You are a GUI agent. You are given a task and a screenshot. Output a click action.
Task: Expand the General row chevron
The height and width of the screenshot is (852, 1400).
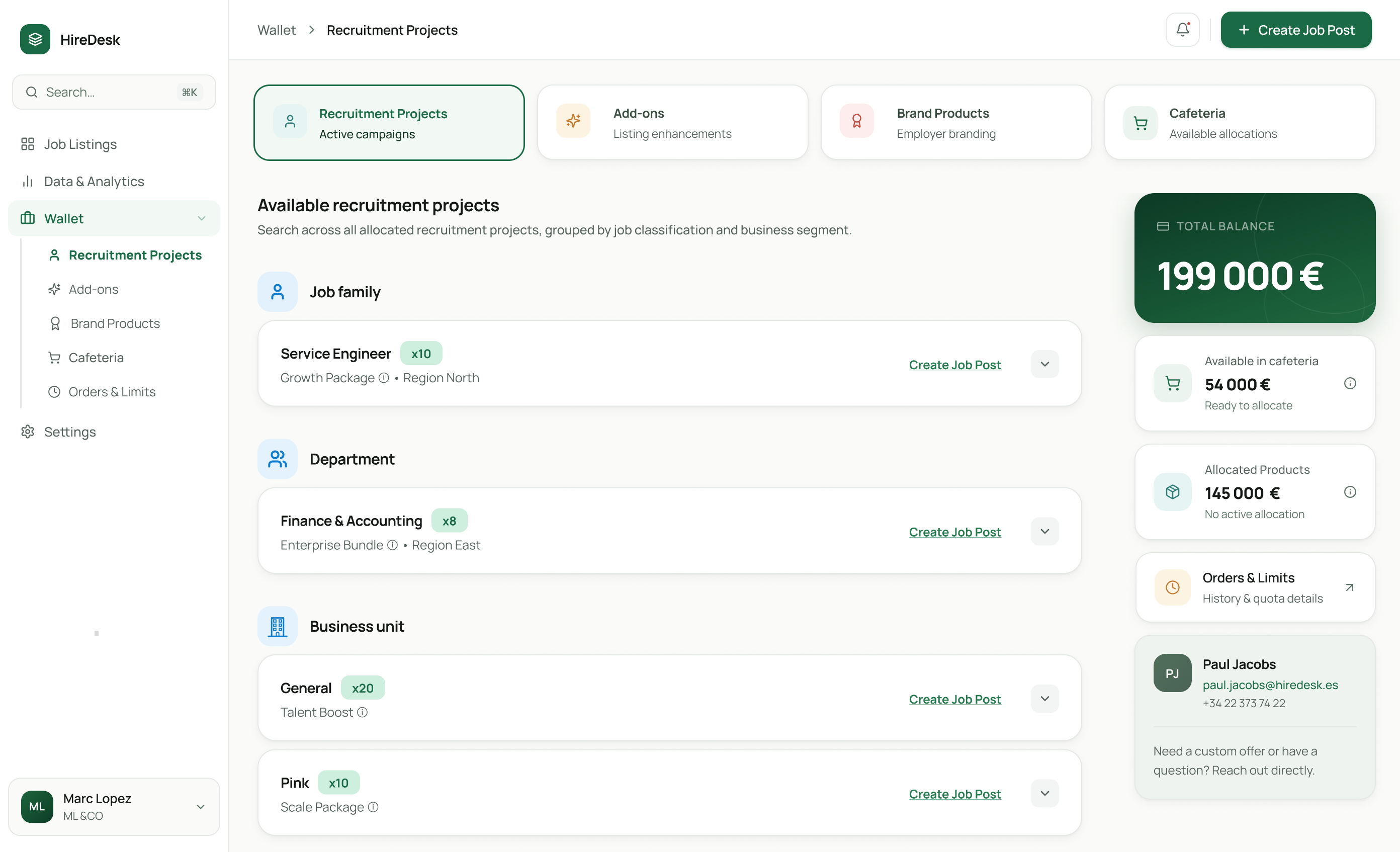(1044, 698)
